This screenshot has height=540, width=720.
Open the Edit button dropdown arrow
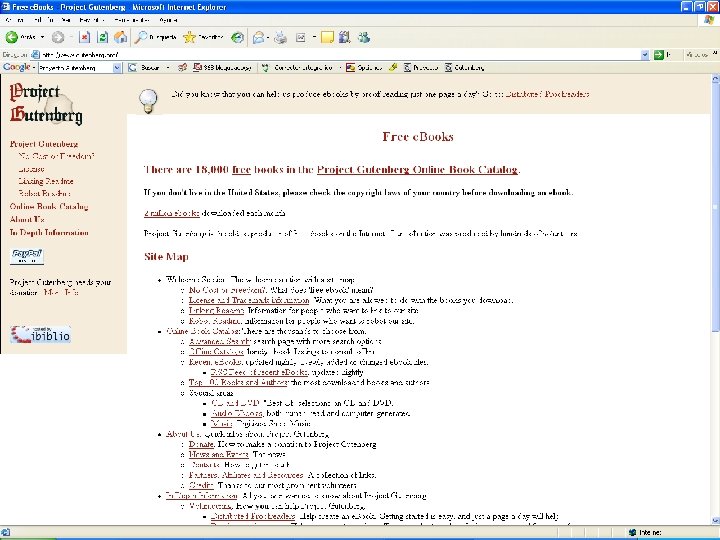point(314,37)
